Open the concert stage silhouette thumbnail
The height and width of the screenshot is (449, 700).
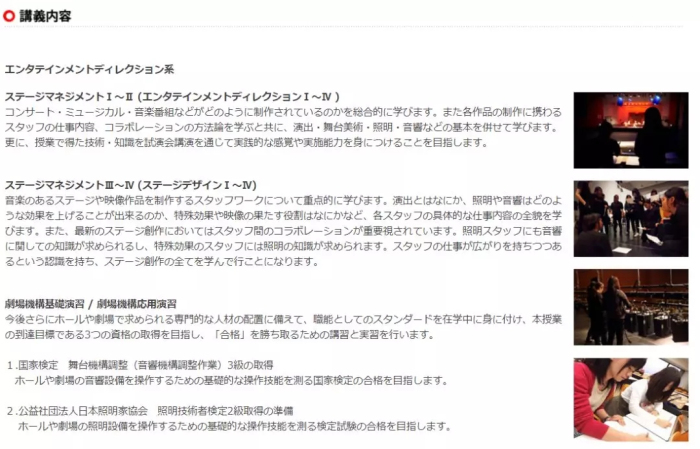pos(630,130)
